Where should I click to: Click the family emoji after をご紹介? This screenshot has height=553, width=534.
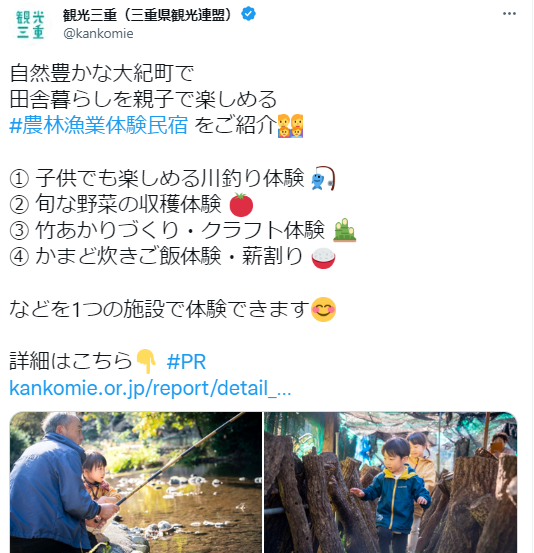tap(290, 126)
